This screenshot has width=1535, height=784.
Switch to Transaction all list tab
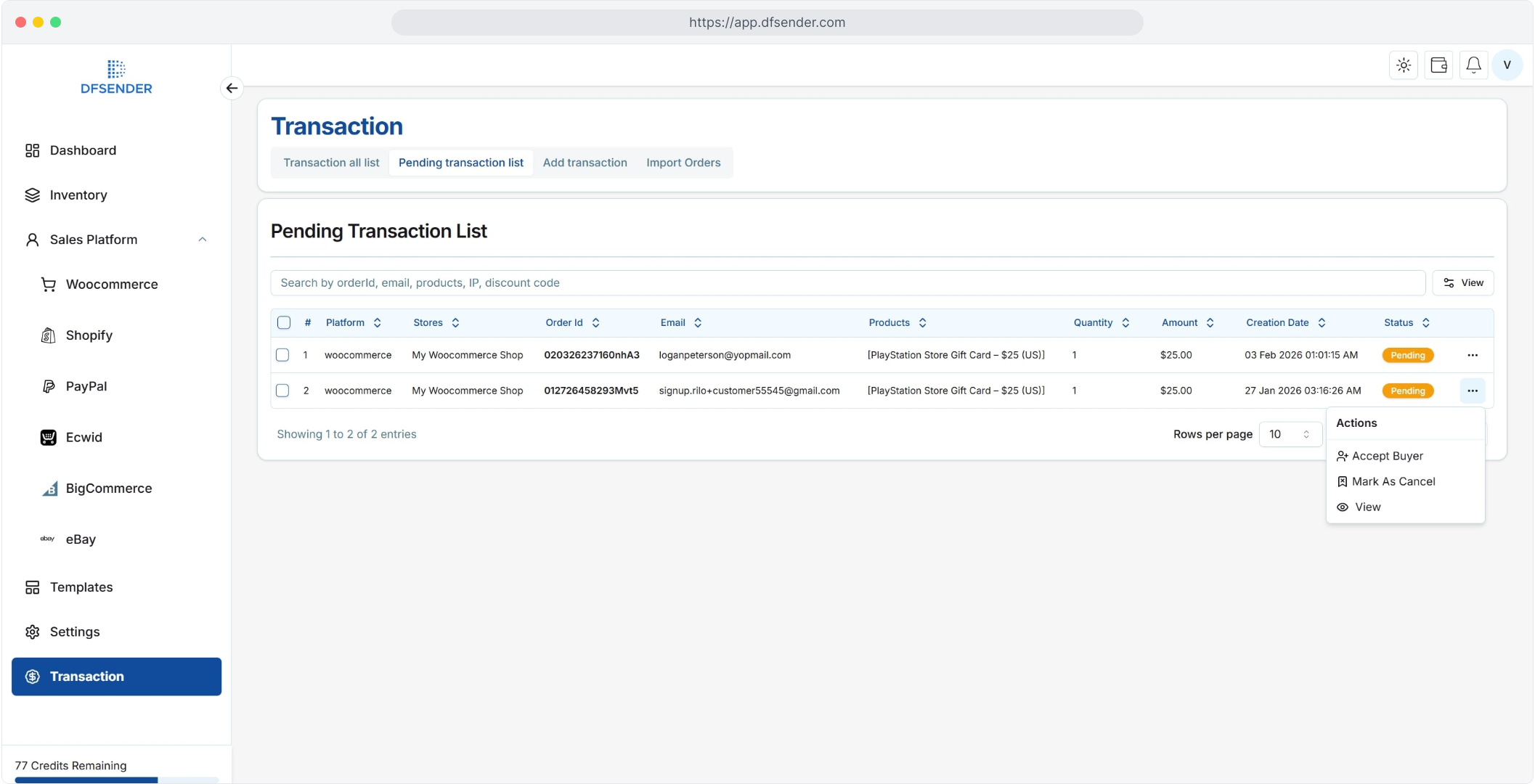tap(331, 163)
